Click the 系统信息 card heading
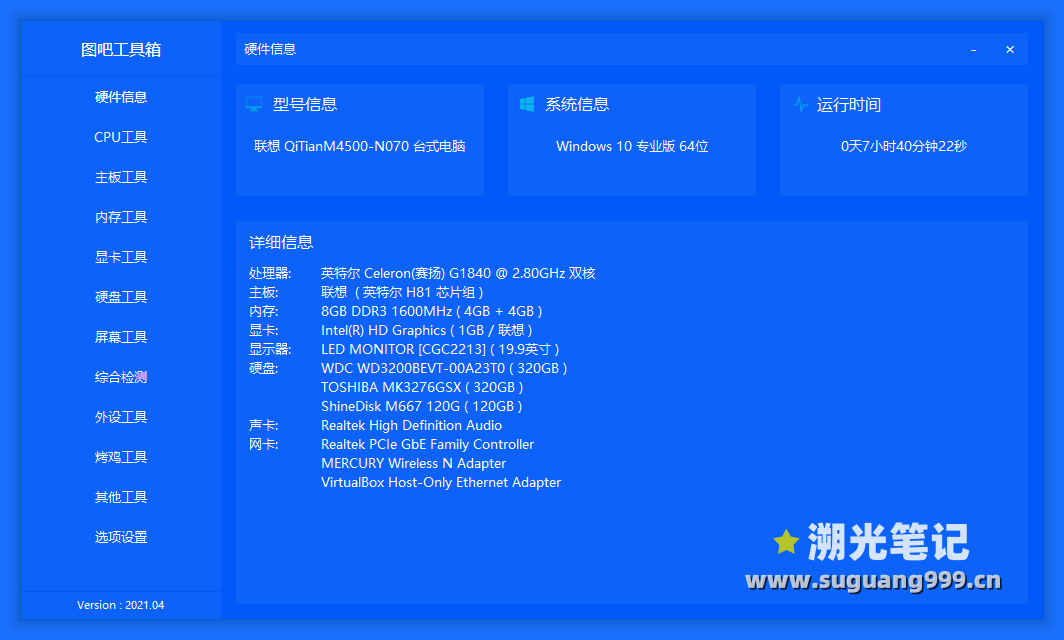Image resolution: width=1064 pixels, height=640 pixels. click(x=577, y=105)
